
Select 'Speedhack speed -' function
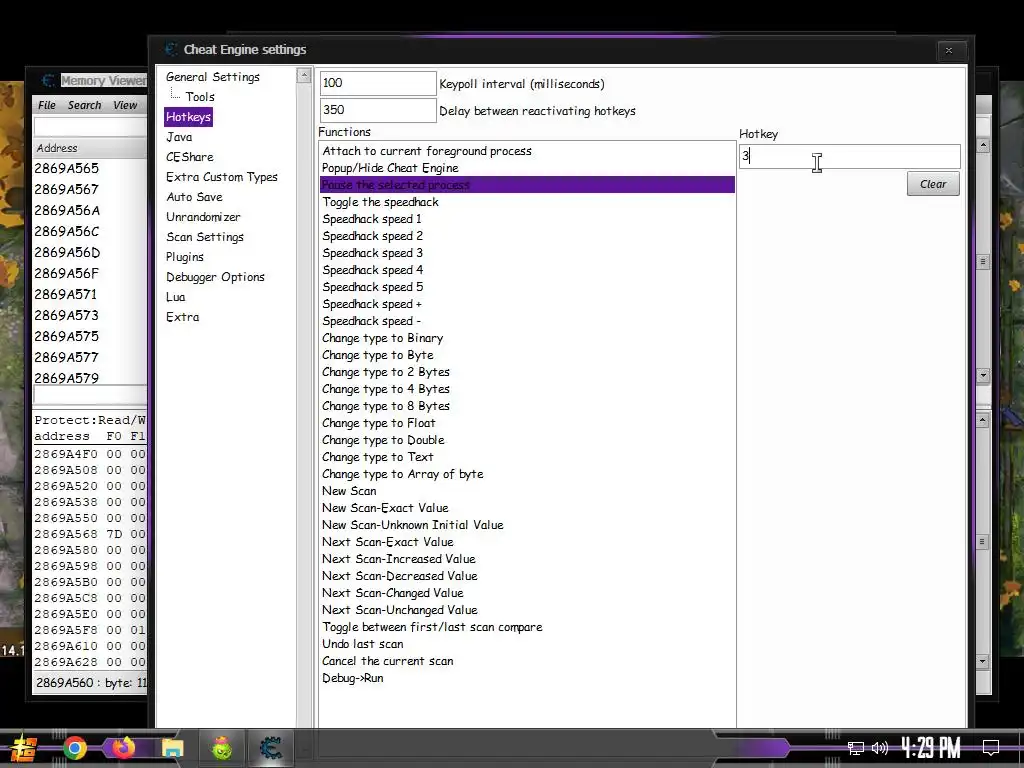coord(527,321)
